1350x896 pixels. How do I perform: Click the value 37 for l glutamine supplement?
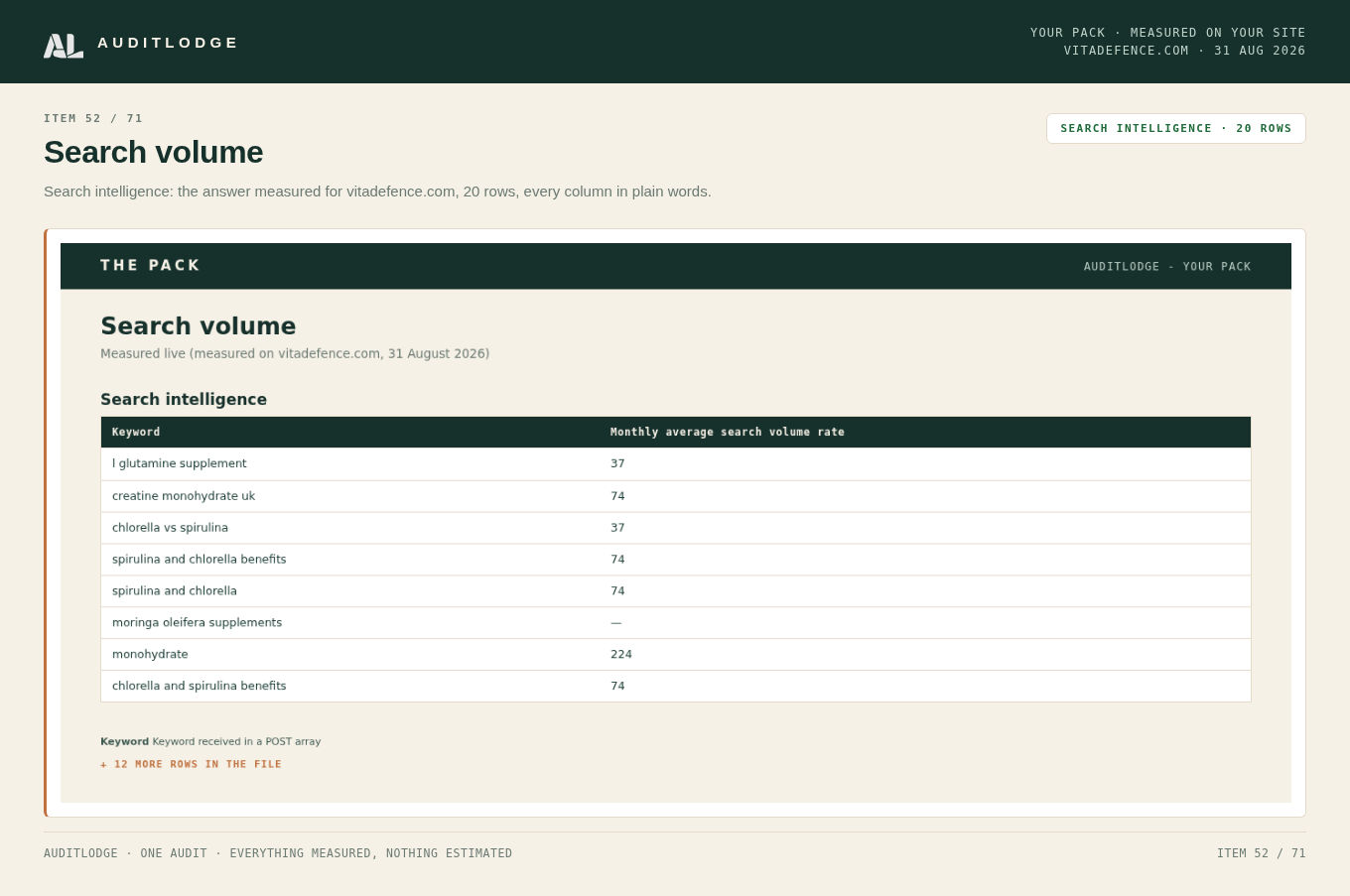click(x=617, y=463)
